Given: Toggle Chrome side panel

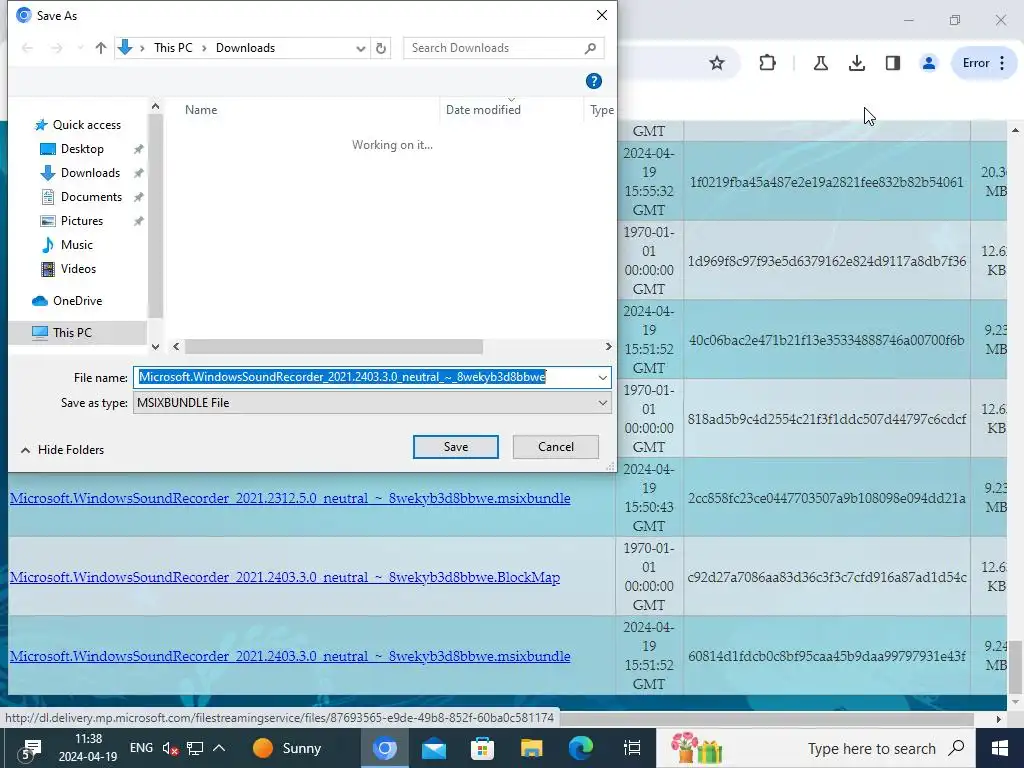Looking at the screenshot, I should [893, 63].
